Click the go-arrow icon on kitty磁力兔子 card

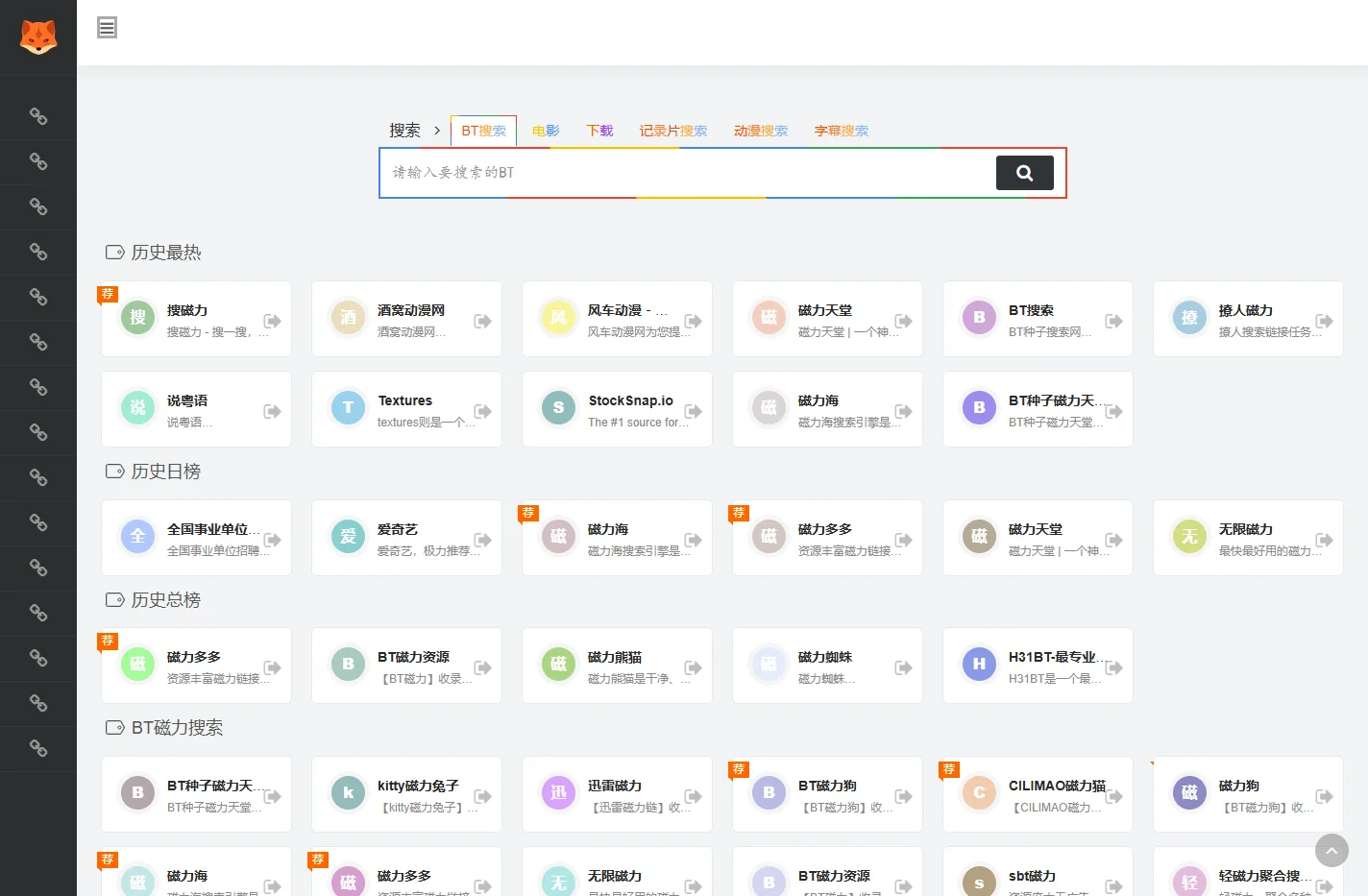[483, 796]
